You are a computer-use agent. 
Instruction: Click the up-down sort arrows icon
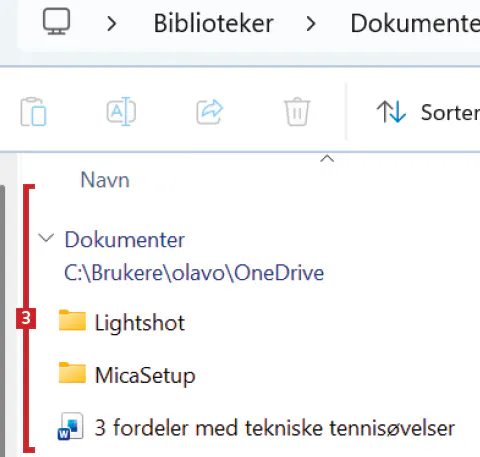point(391,112)
